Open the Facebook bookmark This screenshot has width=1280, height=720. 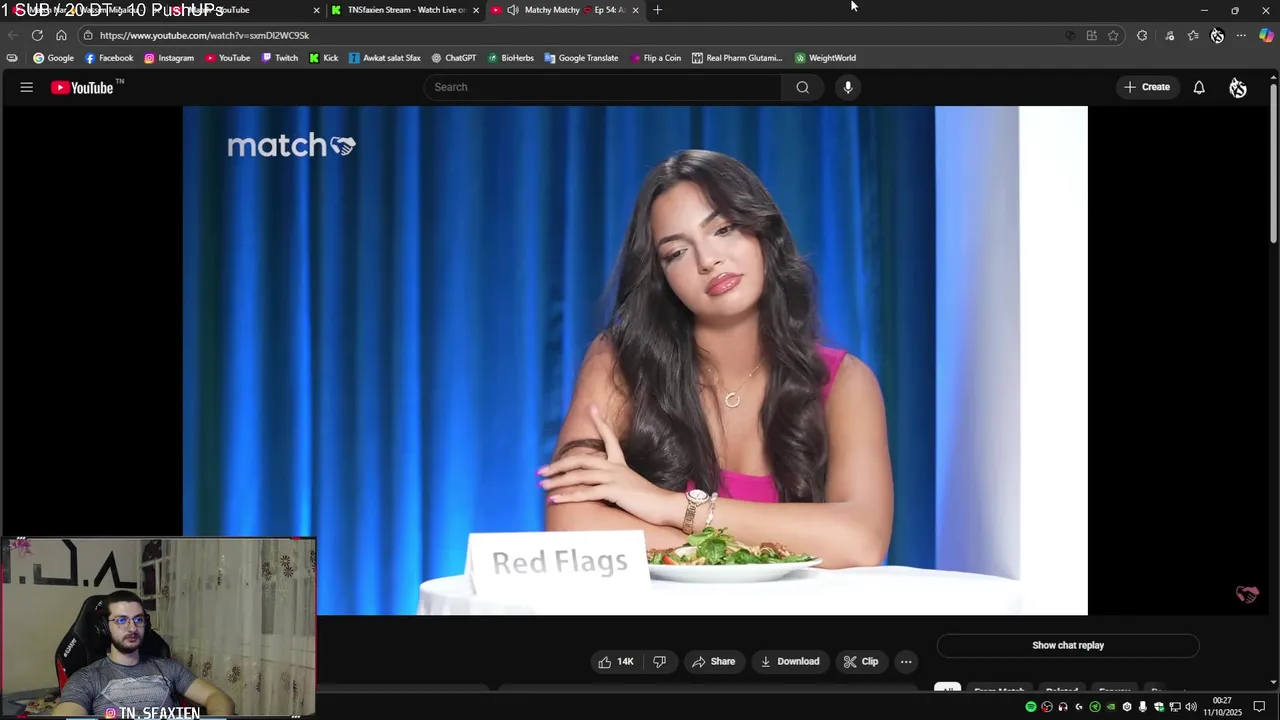click(109, 58)
